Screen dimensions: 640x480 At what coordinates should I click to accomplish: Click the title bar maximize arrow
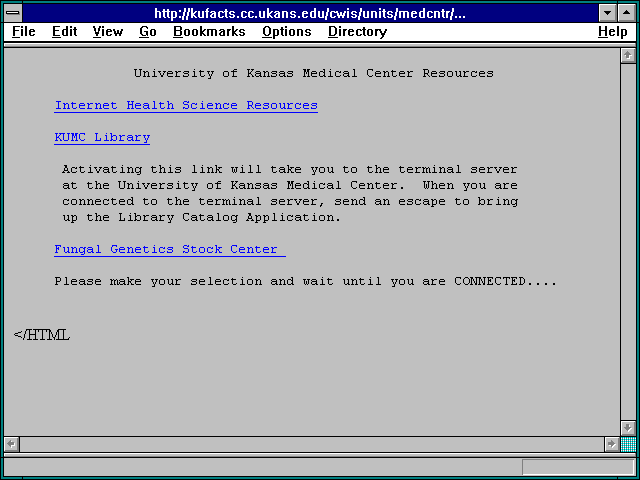click(627, 13)
